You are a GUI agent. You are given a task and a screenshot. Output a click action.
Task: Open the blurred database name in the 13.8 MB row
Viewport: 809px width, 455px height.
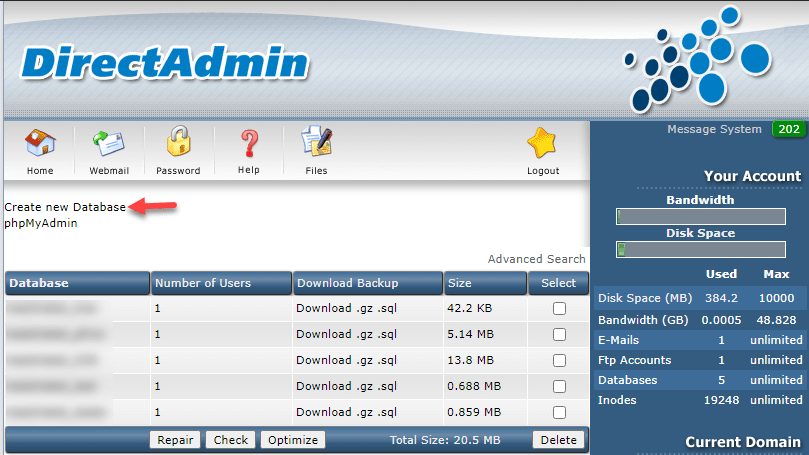(x=52, y=360)
